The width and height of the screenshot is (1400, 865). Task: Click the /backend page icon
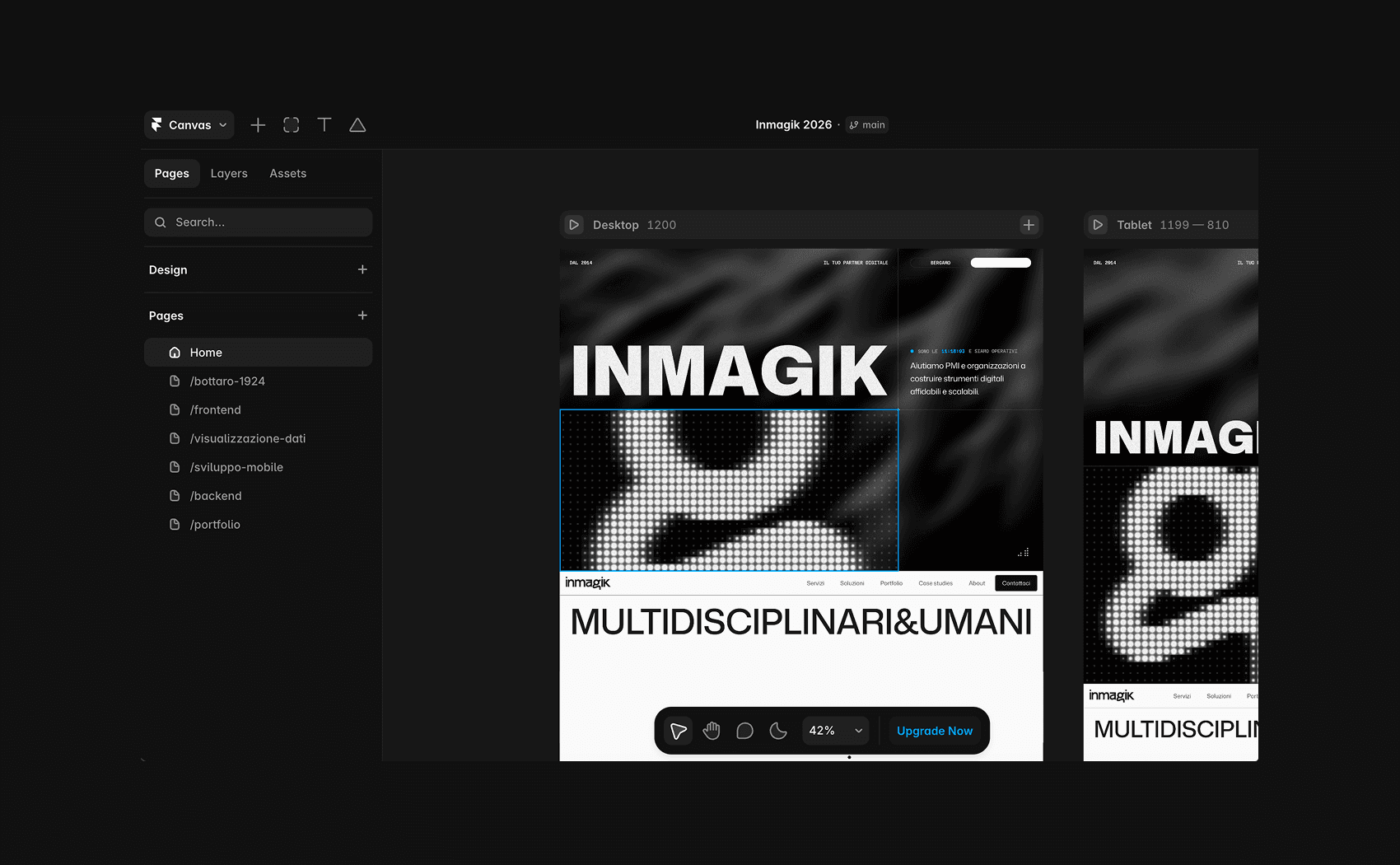point(175,496)
